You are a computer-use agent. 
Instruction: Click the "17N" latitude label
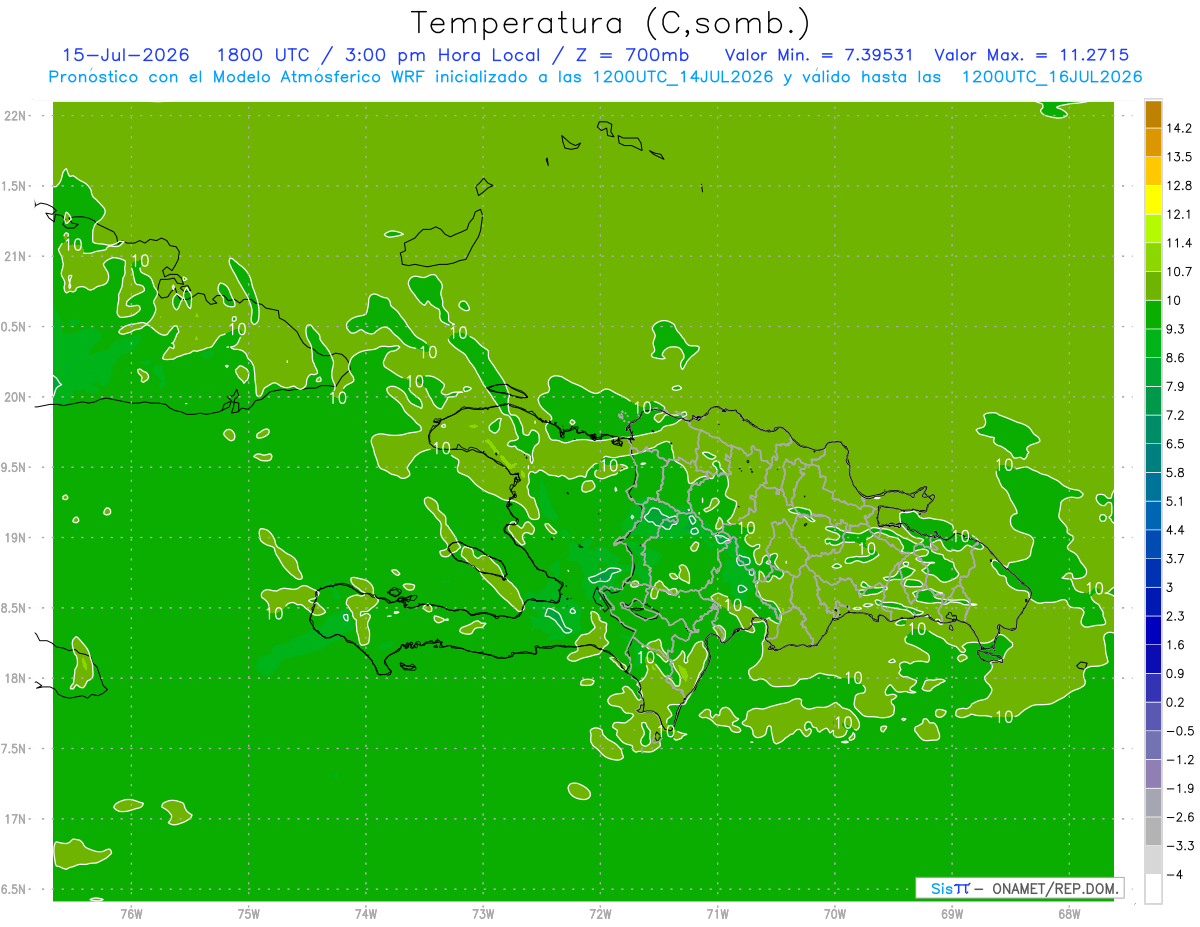point(17,820)
